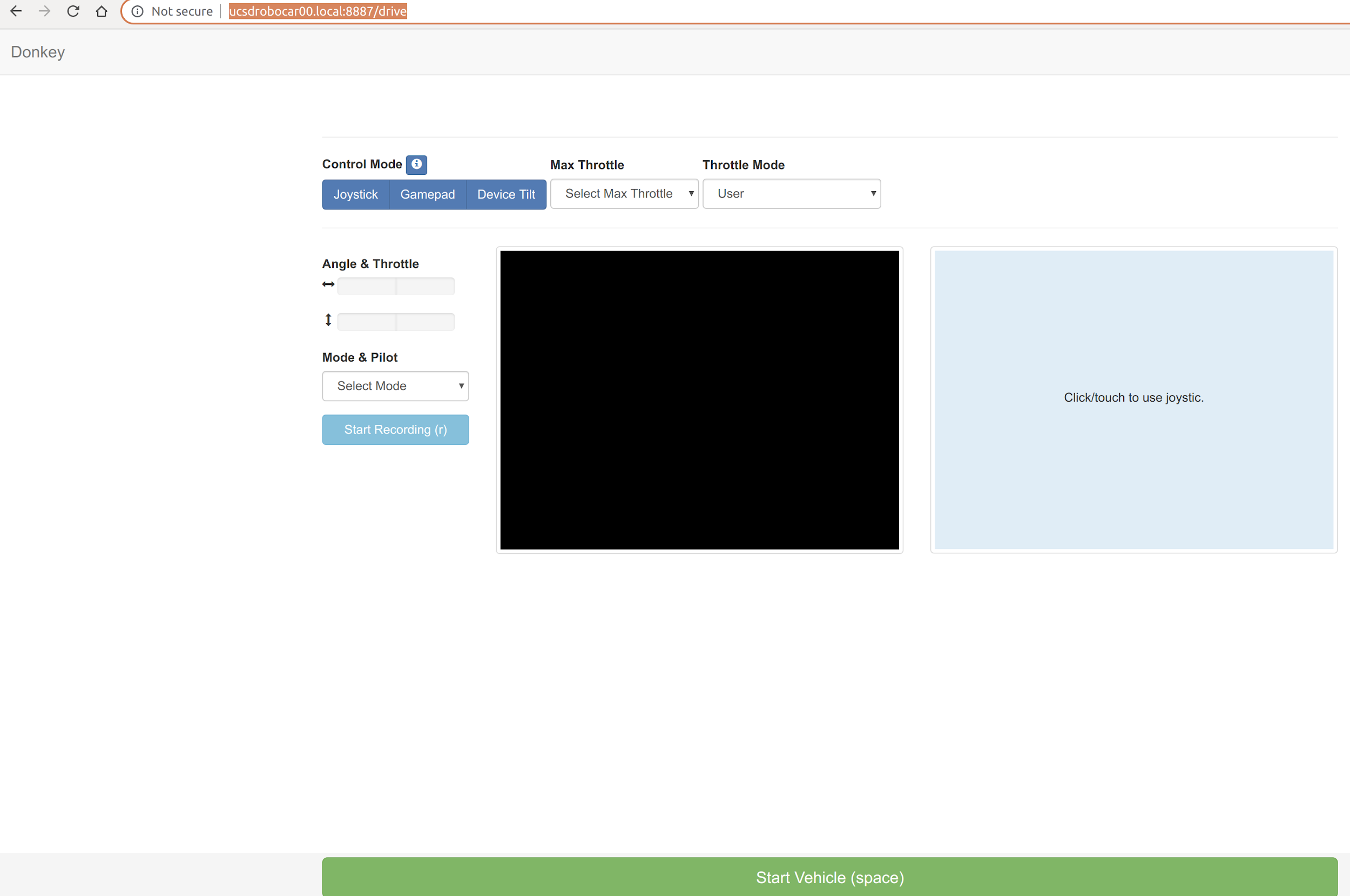The height and width of the screenshot is (896, 1350).
Task: Click the Control Mode info icon
Action: pos(416,165)
